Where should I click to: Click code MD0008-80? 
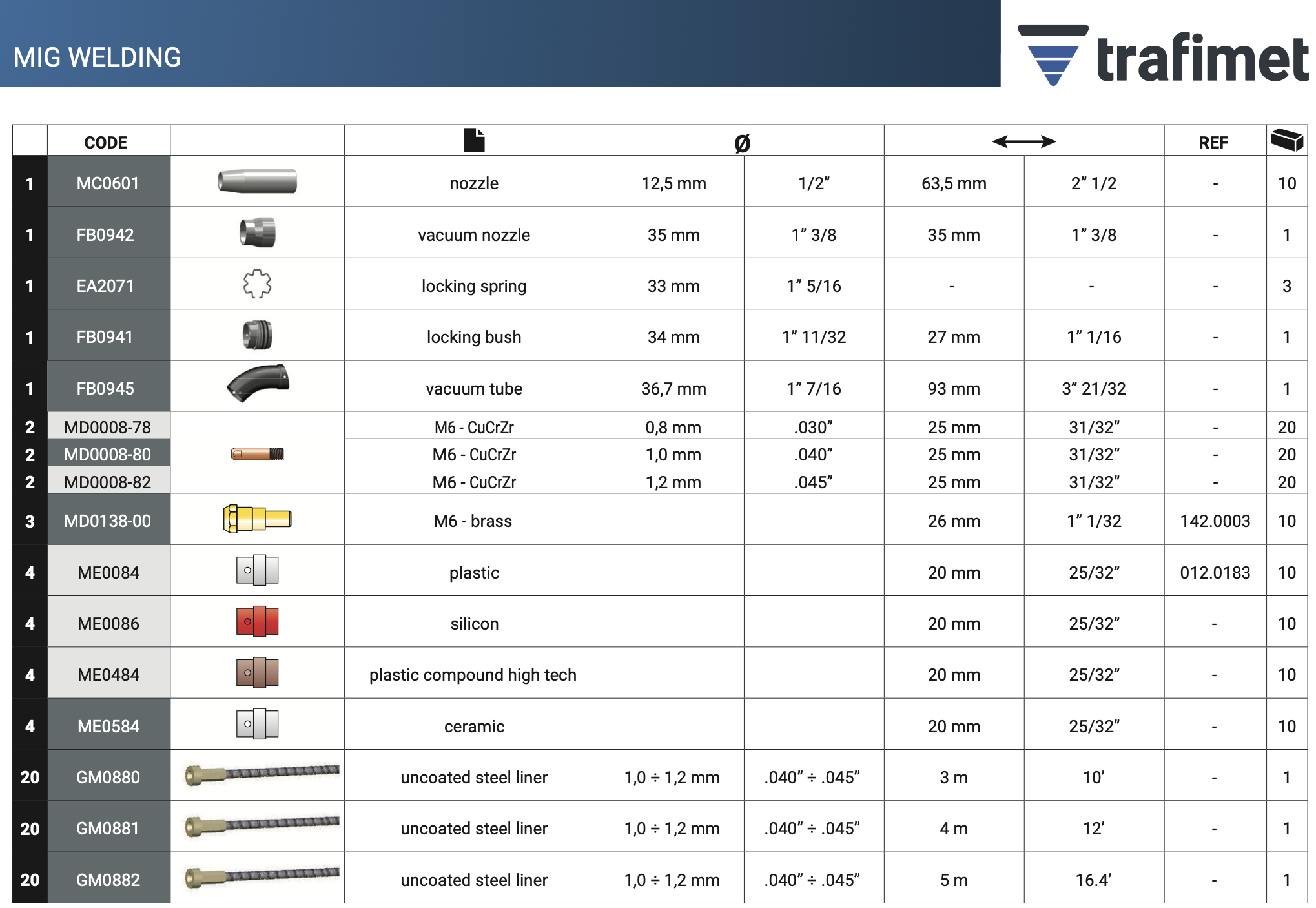click(107, 455)
